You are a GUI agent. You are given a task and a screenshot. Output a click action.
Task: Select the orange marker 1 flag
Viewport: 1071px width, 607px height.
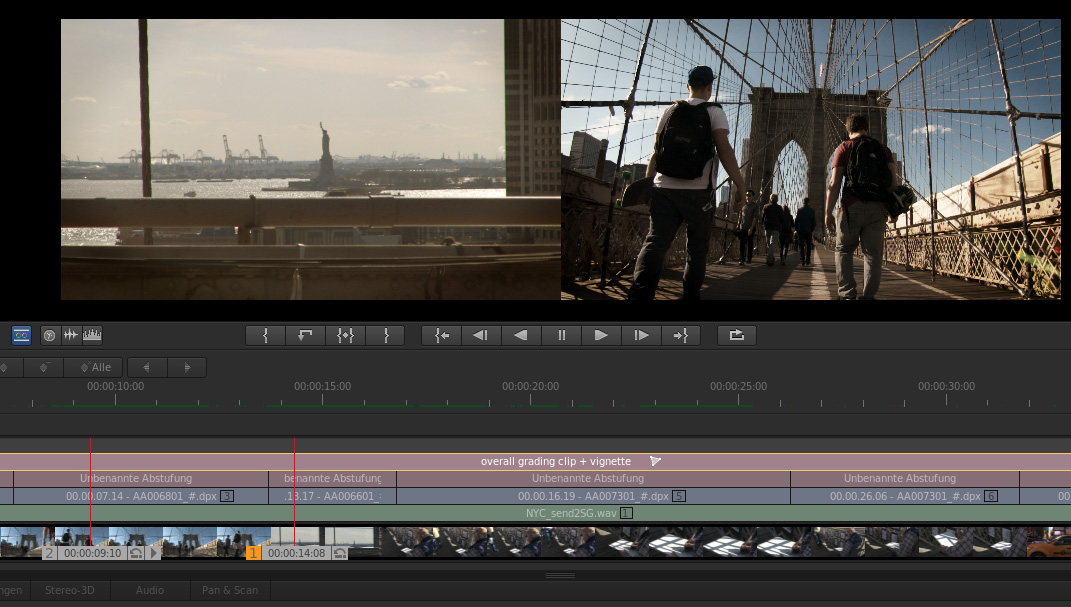253,553
